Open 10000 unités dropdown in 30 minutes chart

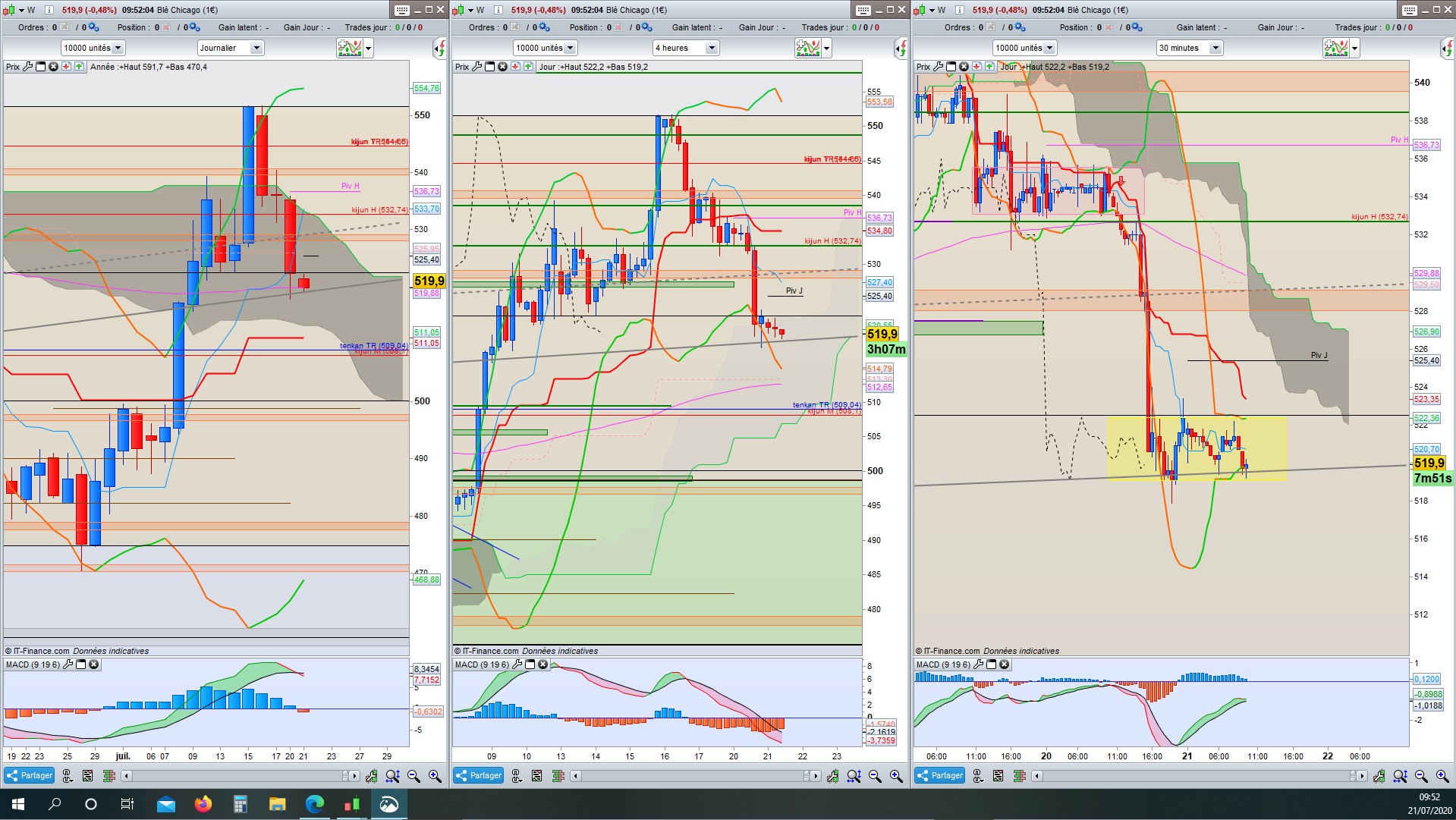tap(1024, 48)
